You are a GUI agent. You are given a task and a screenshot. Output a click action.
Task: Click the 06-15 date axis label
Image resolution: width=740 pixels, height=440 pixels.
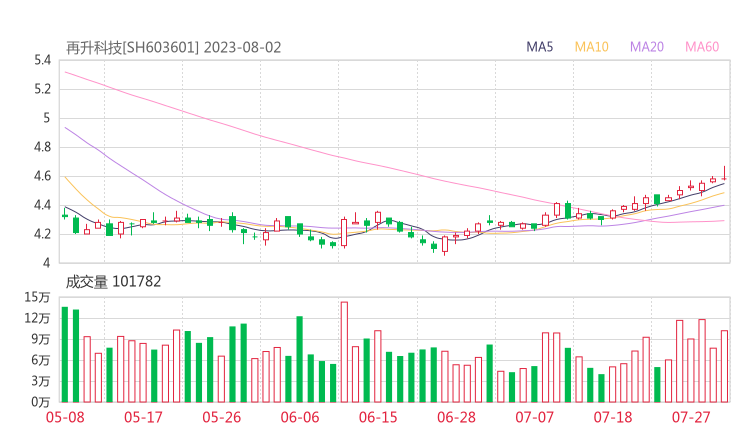coord(378,417)
